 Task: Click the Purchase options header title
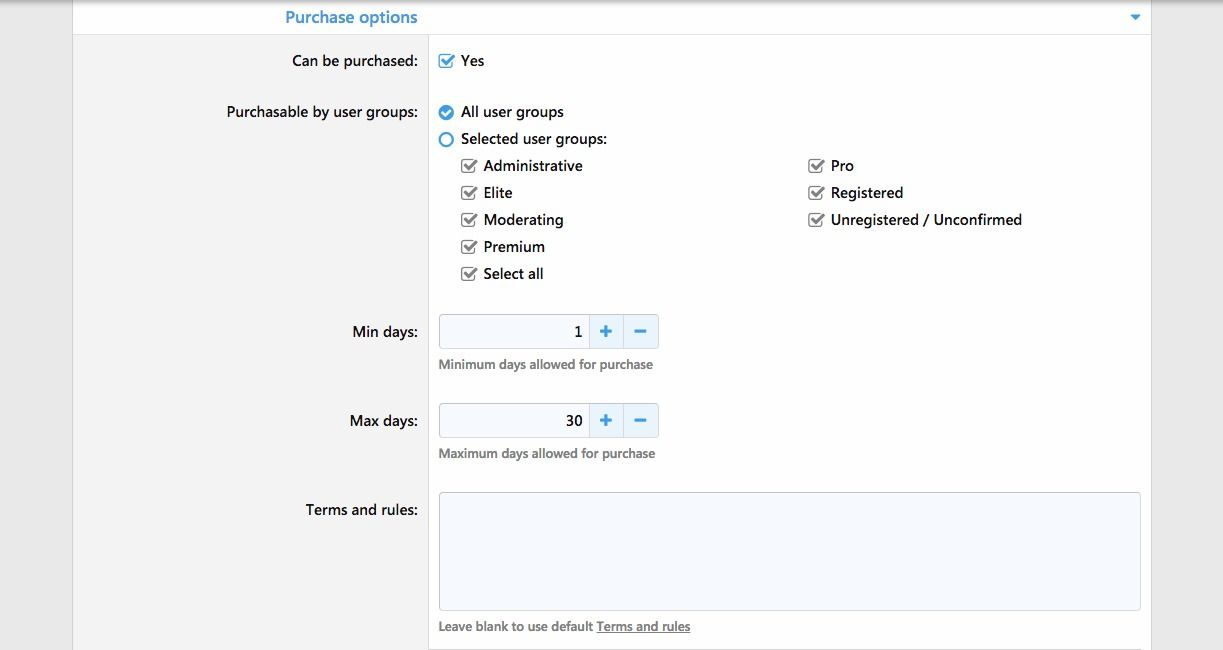point(351,17)
